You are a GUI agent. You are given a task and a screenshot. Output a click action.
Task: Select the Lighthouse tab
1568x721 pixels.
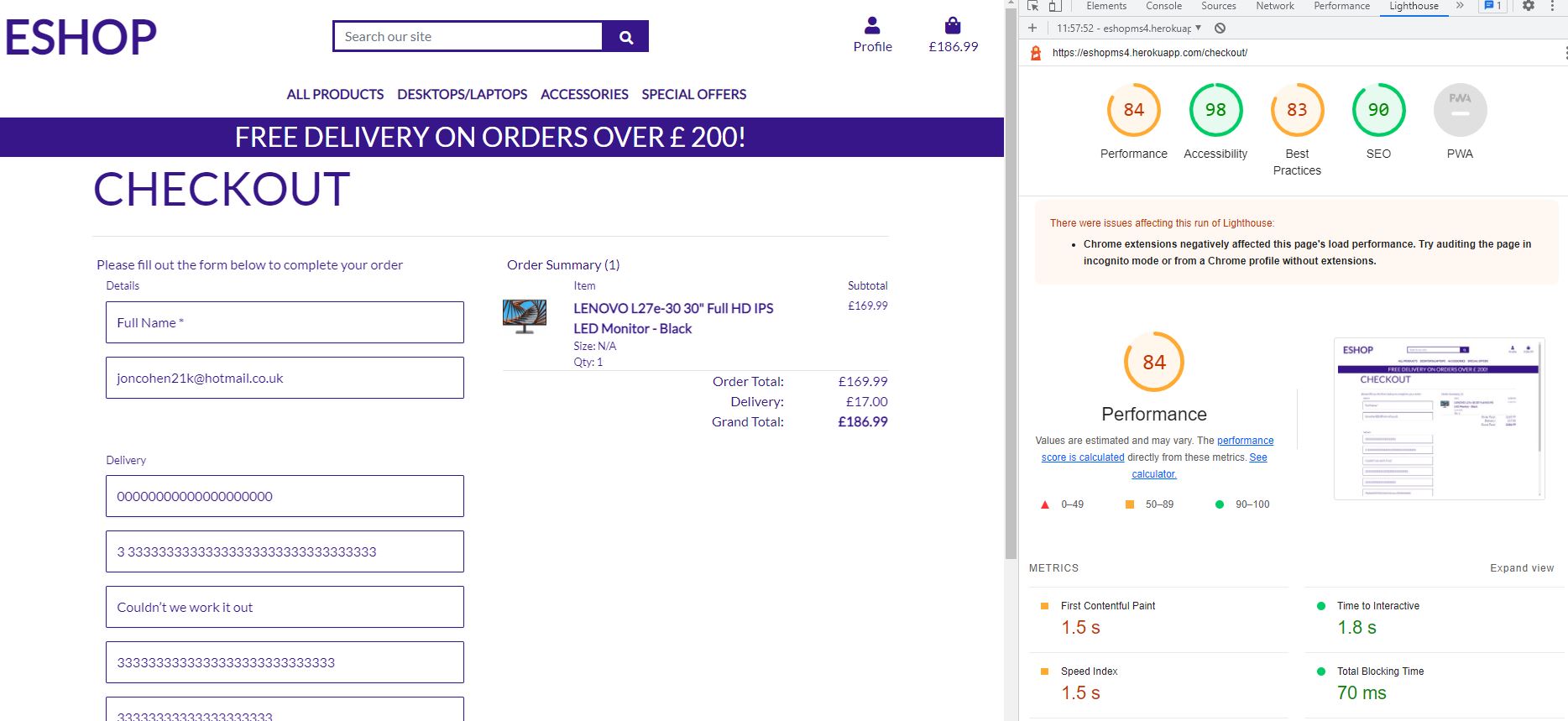[x=1414, y=6]
